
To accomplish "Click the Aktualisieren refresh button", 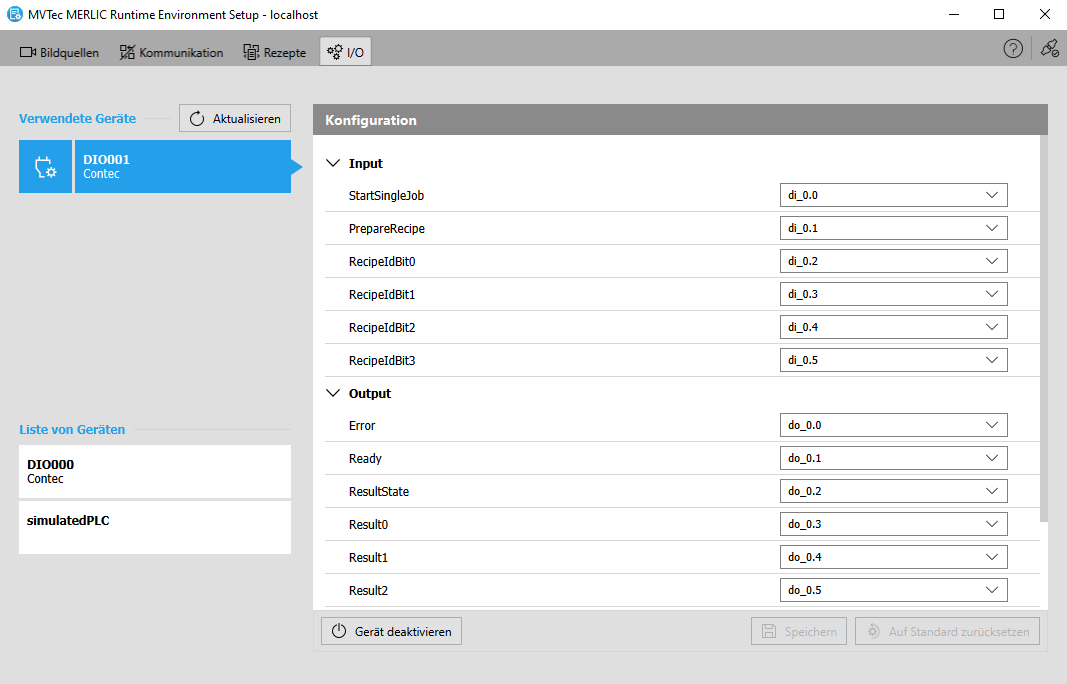I will (235, 118).
